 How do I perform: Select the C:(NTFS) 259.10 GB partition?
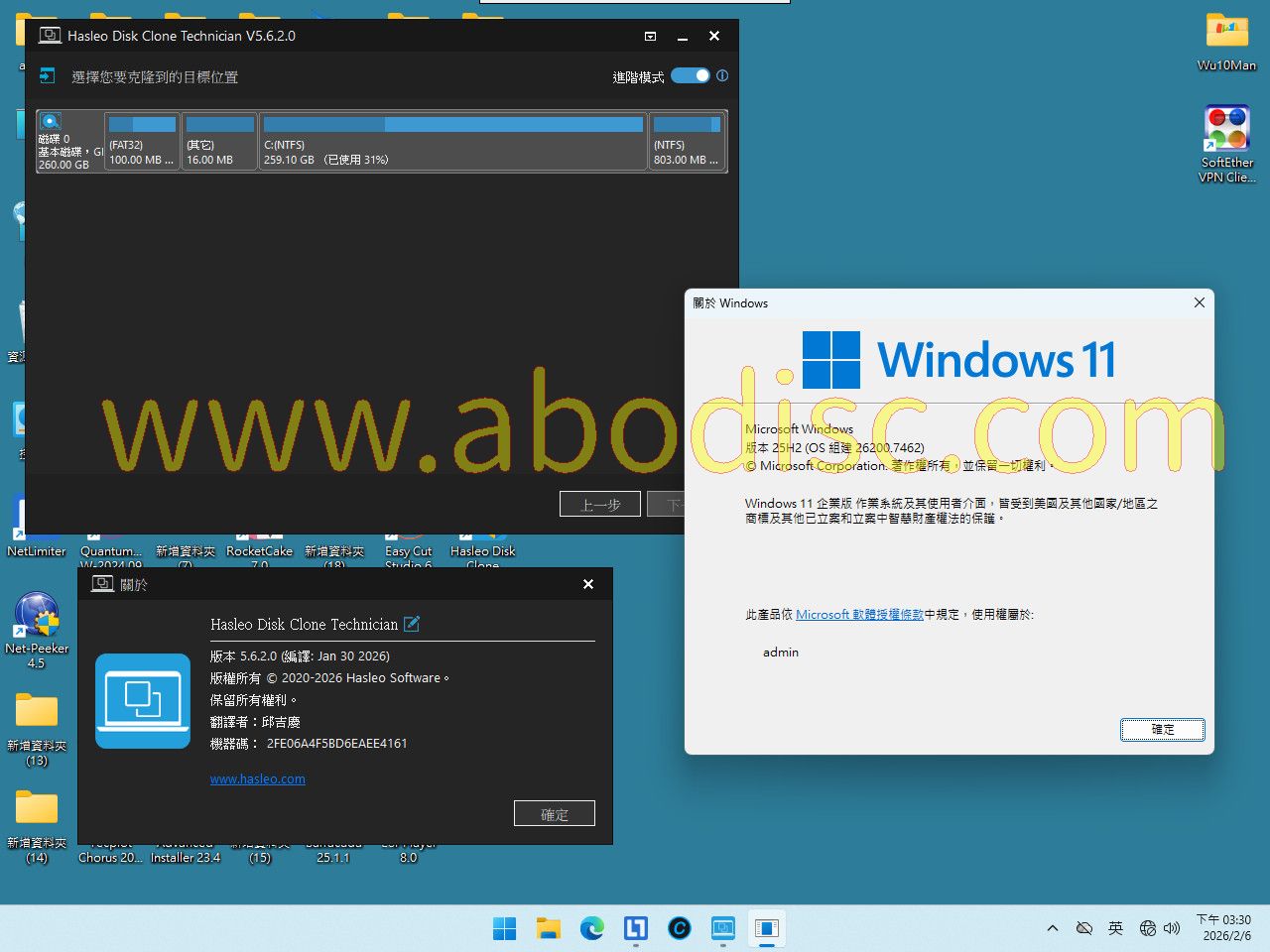453,142
